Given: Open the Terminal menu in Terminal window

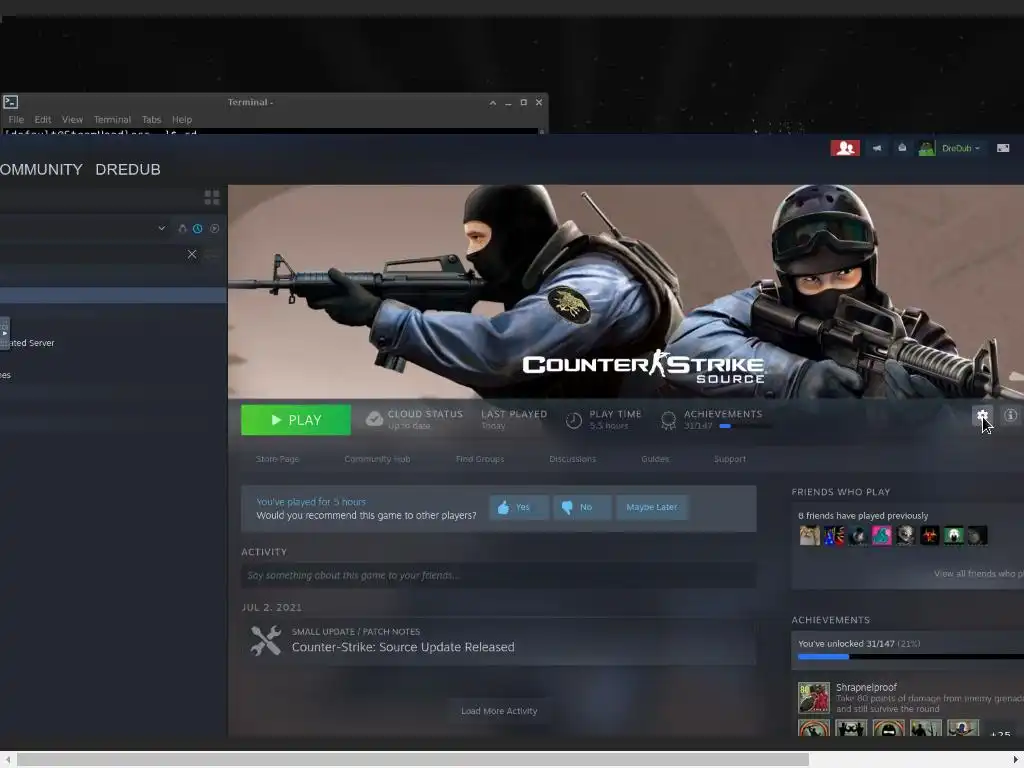Looking at the screenshot, I should [112, 120].
